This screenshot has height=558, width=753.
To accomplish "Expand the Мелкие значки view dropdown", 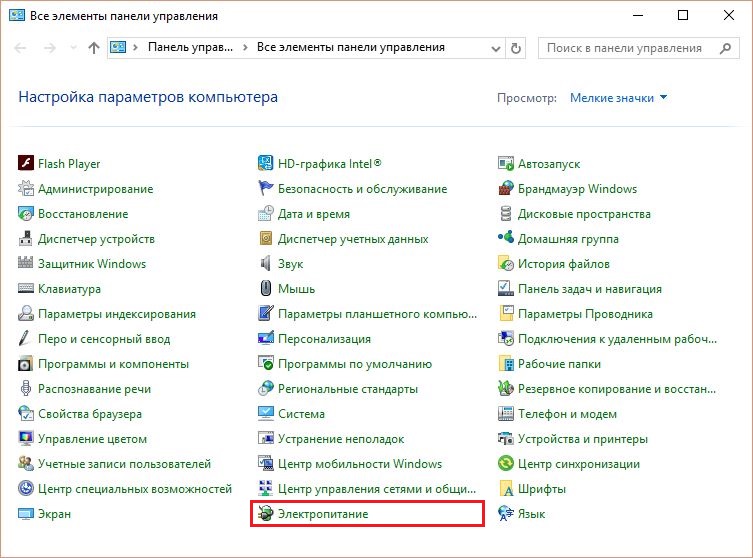I will point(619,98).
